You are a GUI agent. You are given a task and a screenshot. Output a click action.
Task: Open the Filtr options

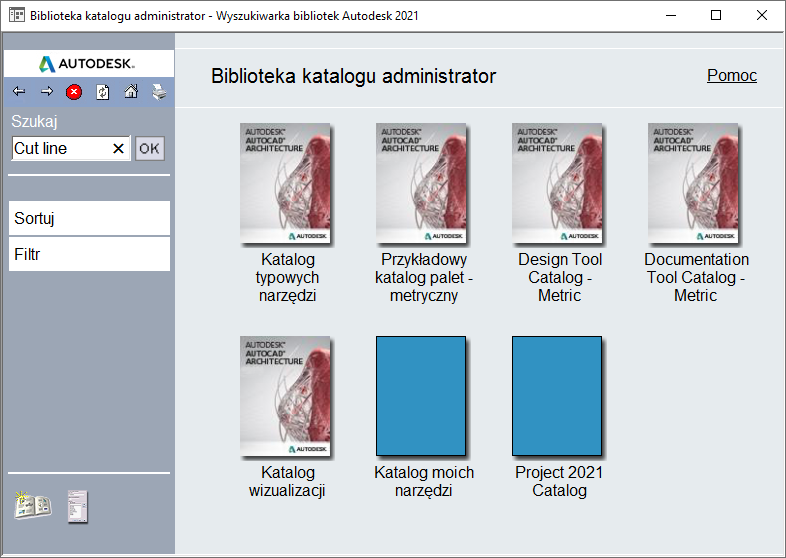tap(89, 254)
